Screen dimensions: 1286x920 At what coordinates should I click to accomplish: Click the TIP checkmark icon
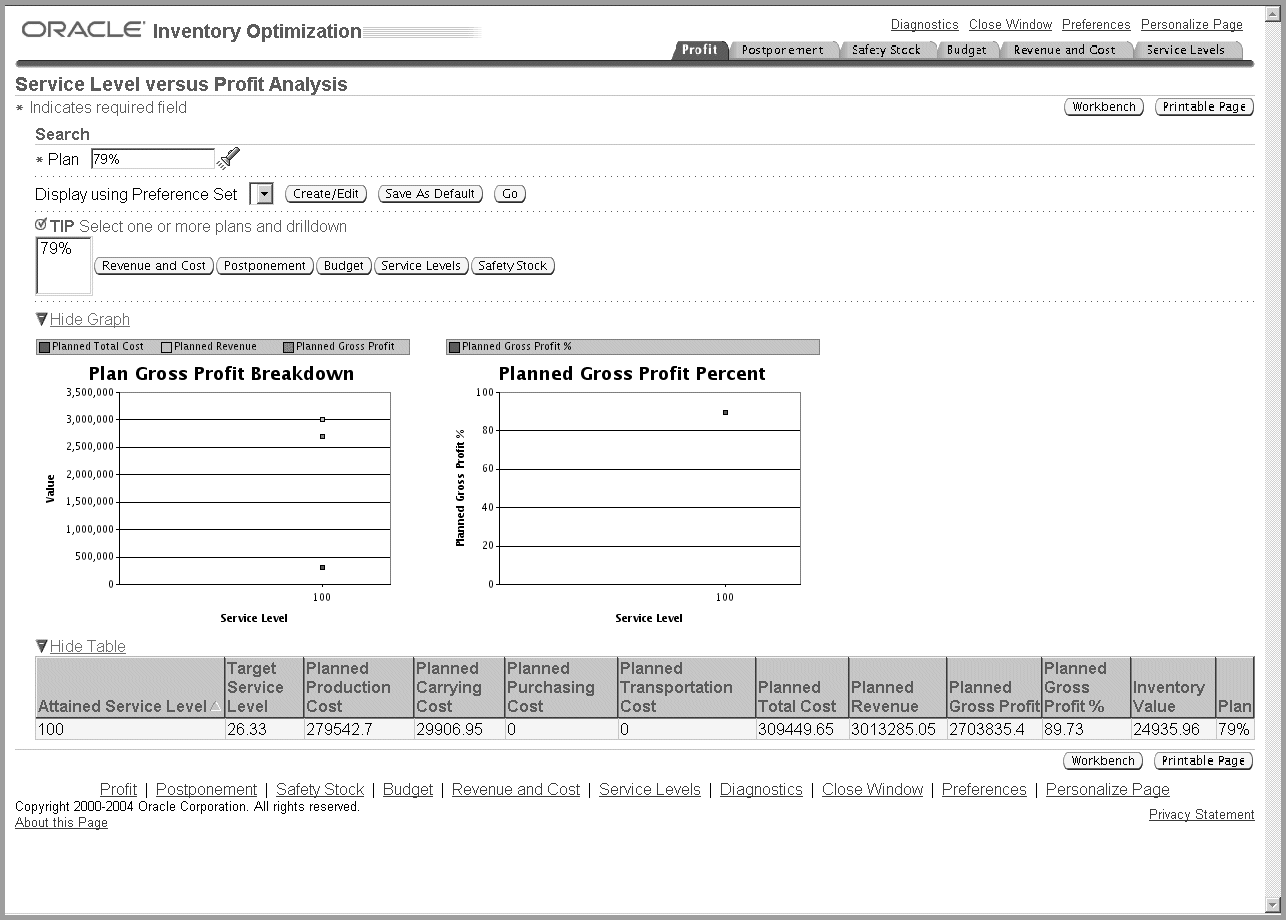(x=41, y=225)
